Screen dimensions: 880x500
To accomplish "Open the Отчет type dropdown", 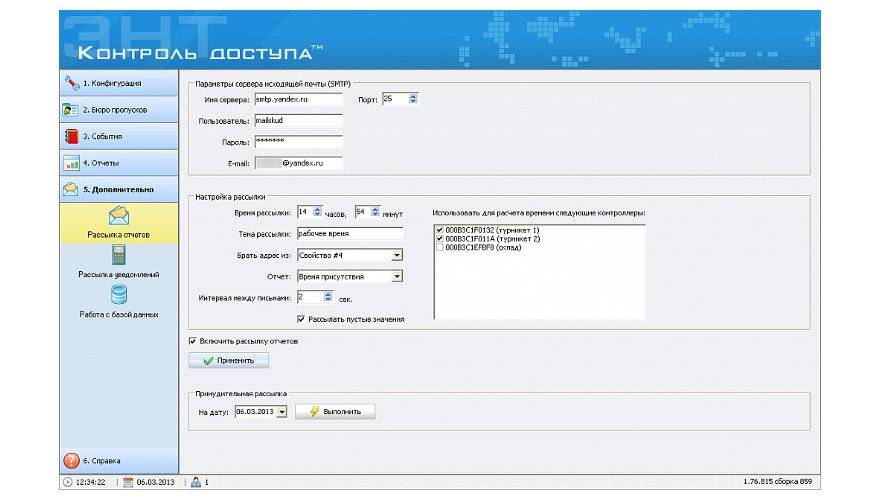I will pyautogui.click(x=397, y=276).
